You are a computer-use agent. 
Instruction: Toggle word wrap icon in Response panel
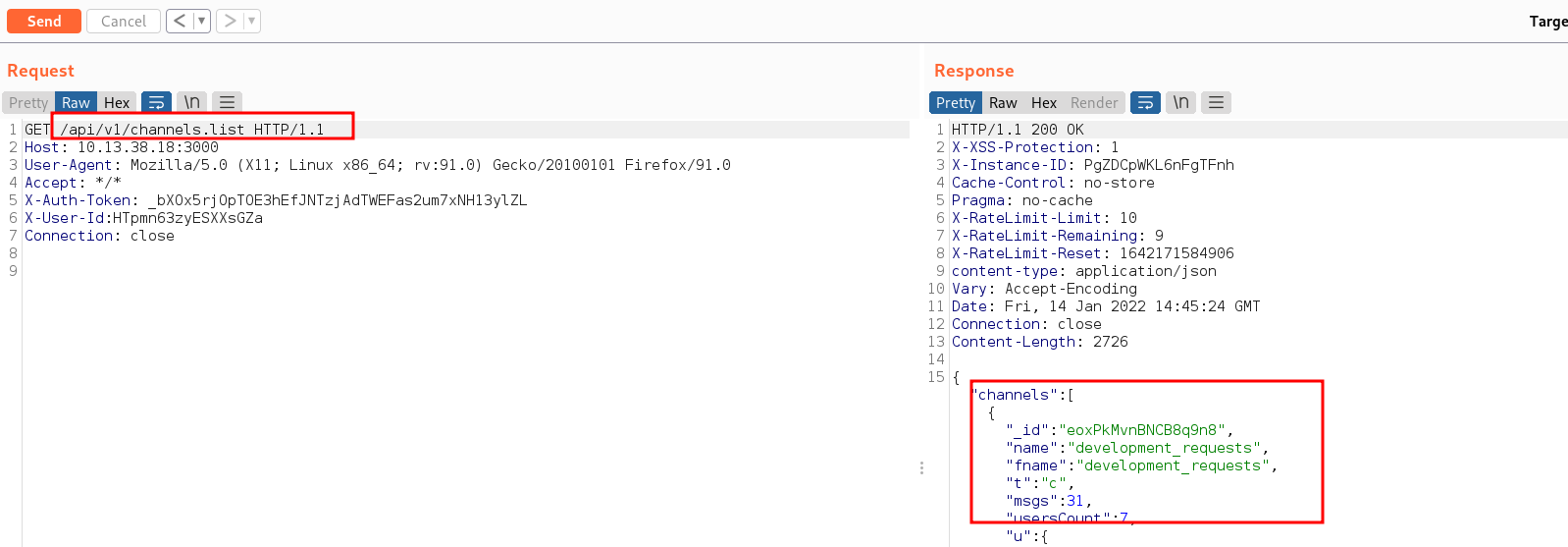coord(1145,102)
